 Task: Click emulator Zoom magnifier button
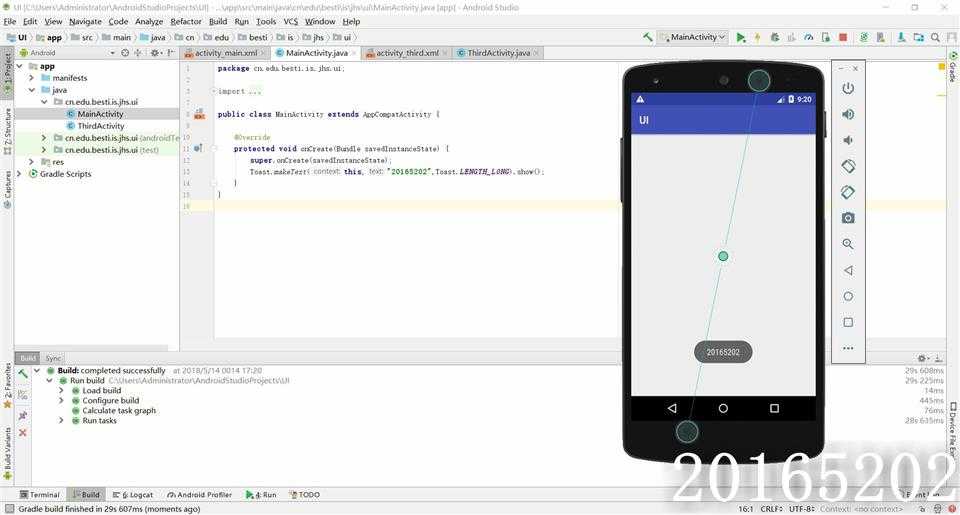(x=848, y=244)
